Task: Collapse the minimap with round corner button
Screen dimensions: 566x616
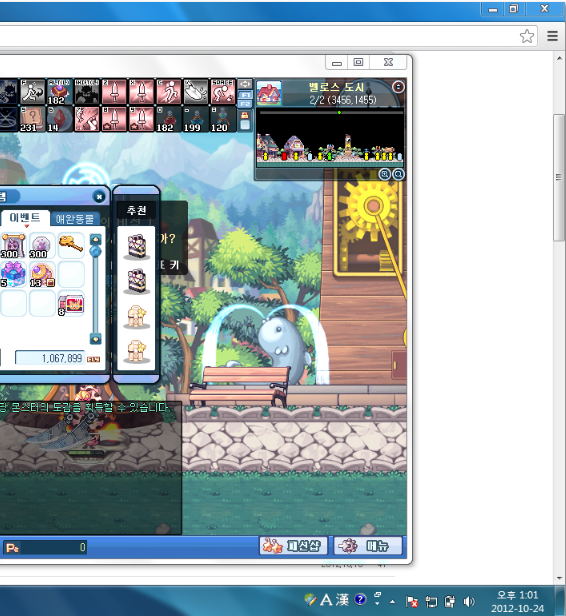Action: pos(398,87)
